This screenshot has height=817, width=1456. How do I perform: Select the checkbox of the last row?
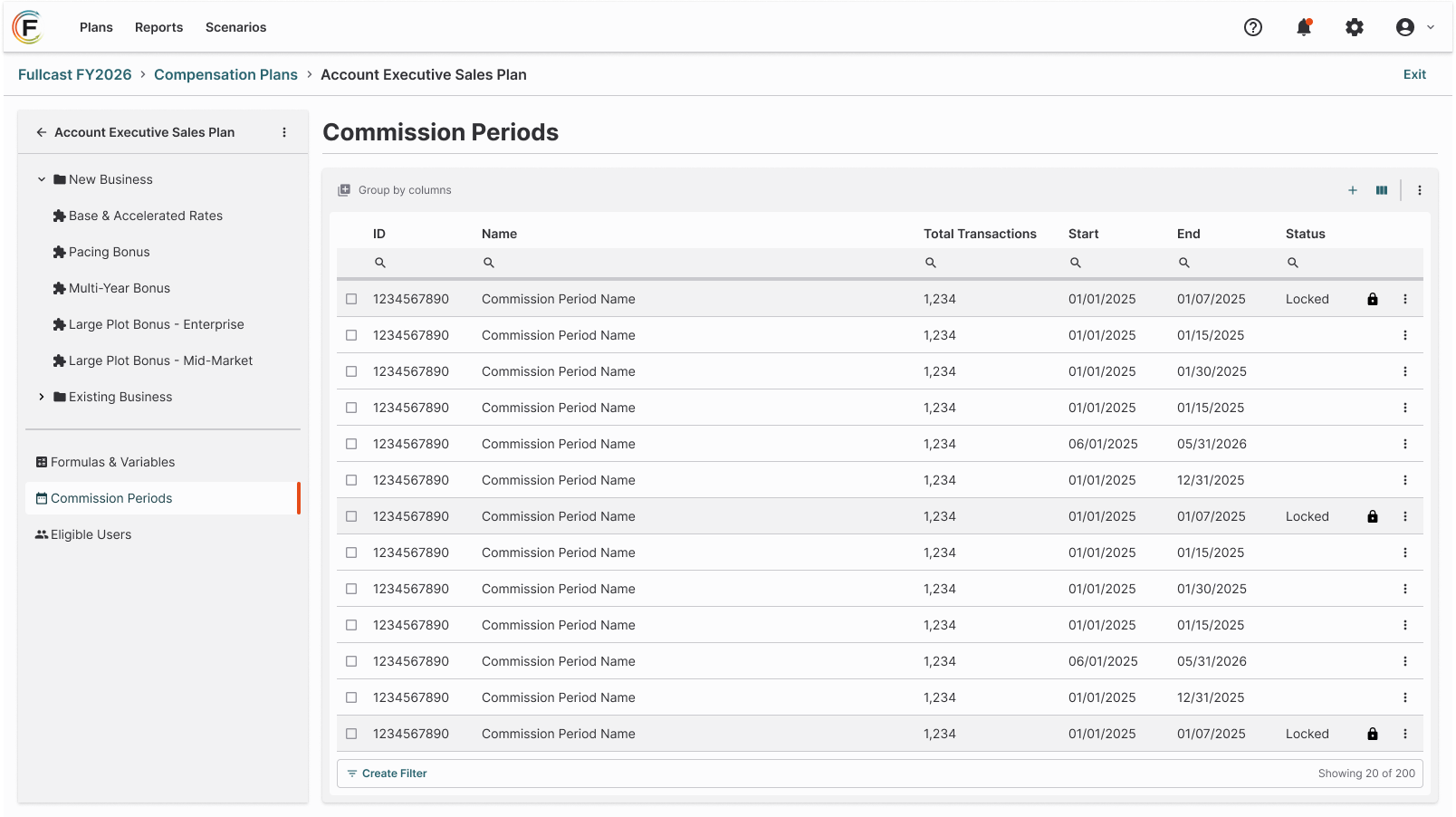click(351, 734)
